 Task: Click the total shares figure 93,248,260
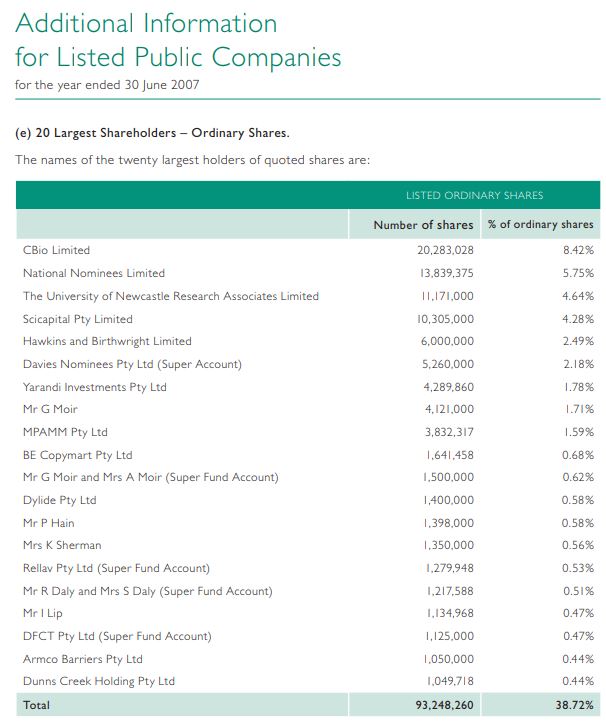[x=444, y=705]
